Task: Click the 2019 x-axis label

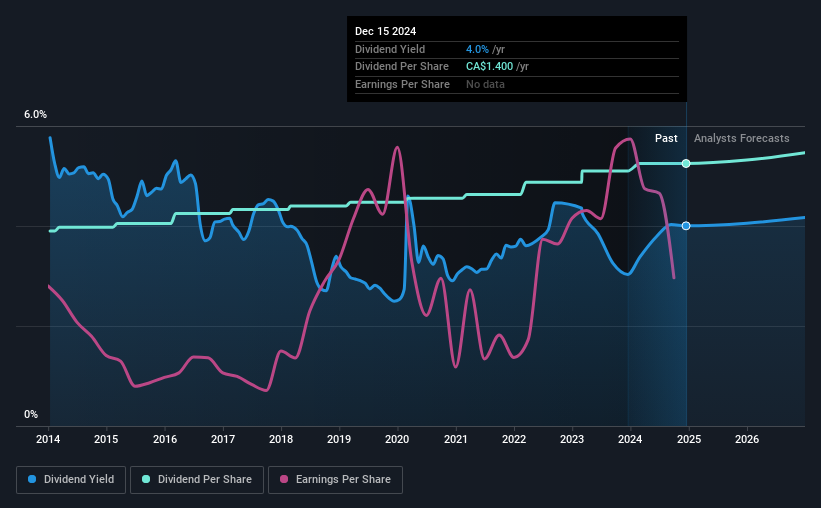Action: [339, 439]
